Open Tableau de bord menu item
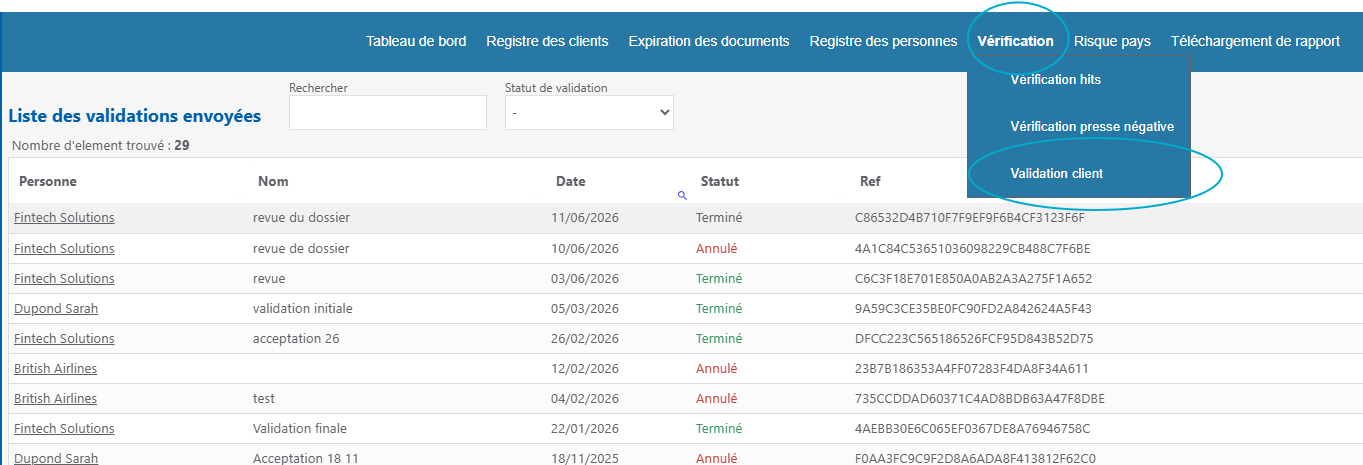Viewport: 1363px width, 465px height. (416, 41)
